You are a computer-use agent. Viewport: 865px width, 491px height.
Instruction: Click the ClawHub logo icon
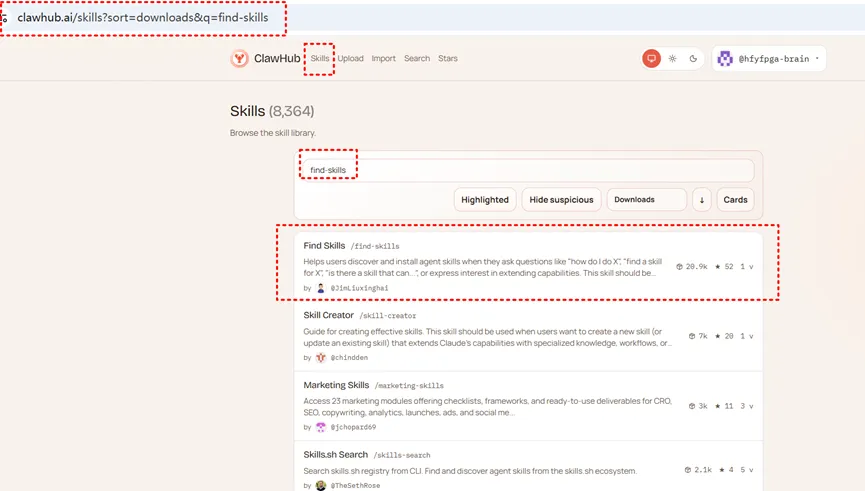point(239,58)
